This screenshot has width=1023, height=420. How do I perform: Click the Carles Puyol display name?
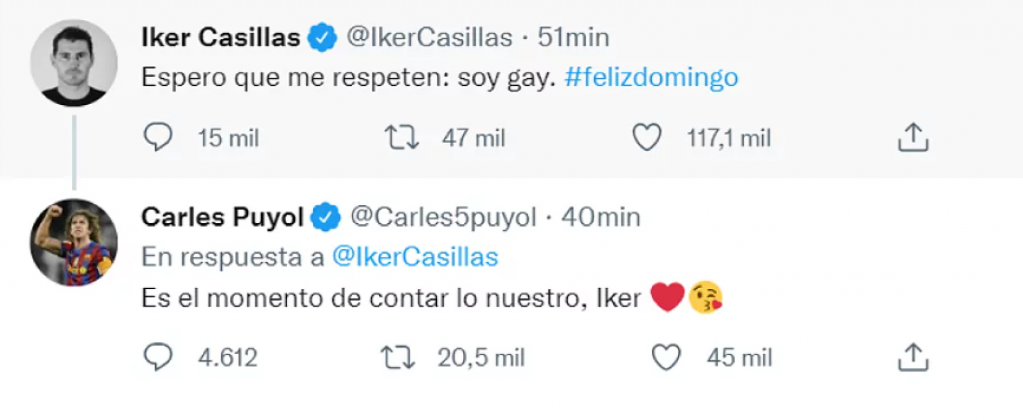point(224,217)
